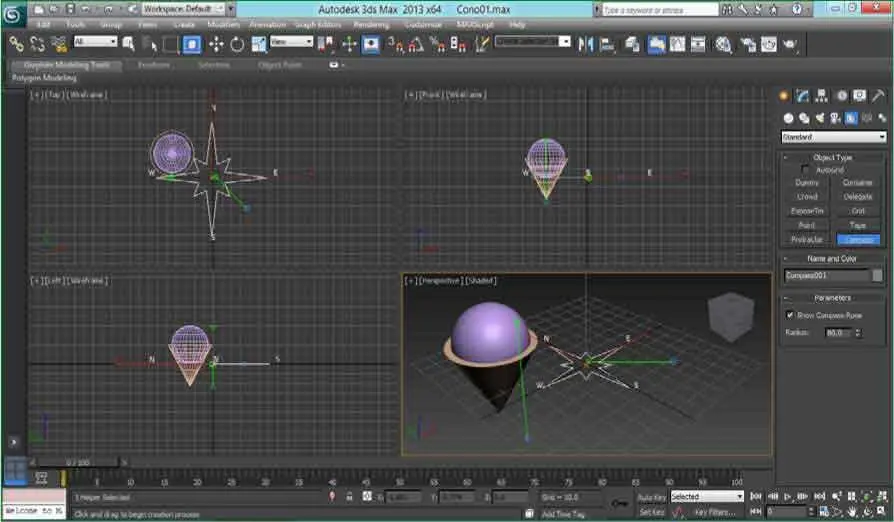Screen dimensions: 894x522
Task: Open the named selection sets dropdown
Action: tap(533, 42)
